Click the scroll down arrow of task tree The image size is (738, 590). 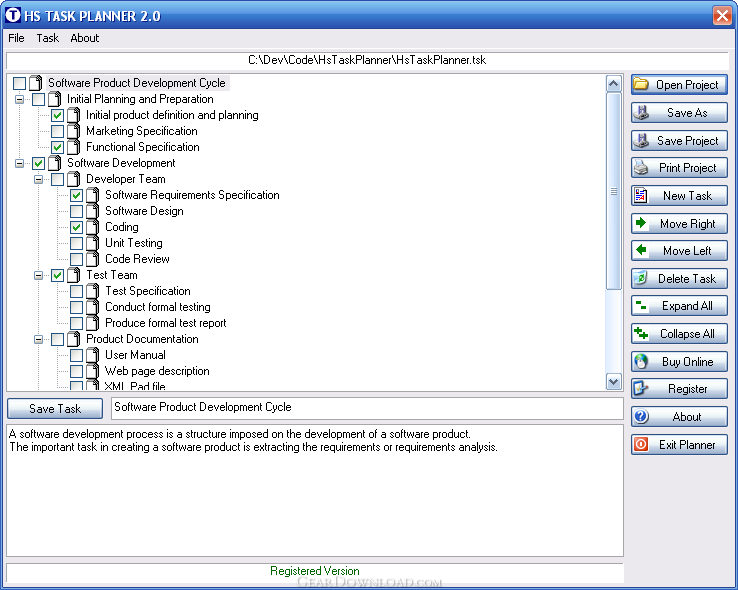tap(614, 381)
